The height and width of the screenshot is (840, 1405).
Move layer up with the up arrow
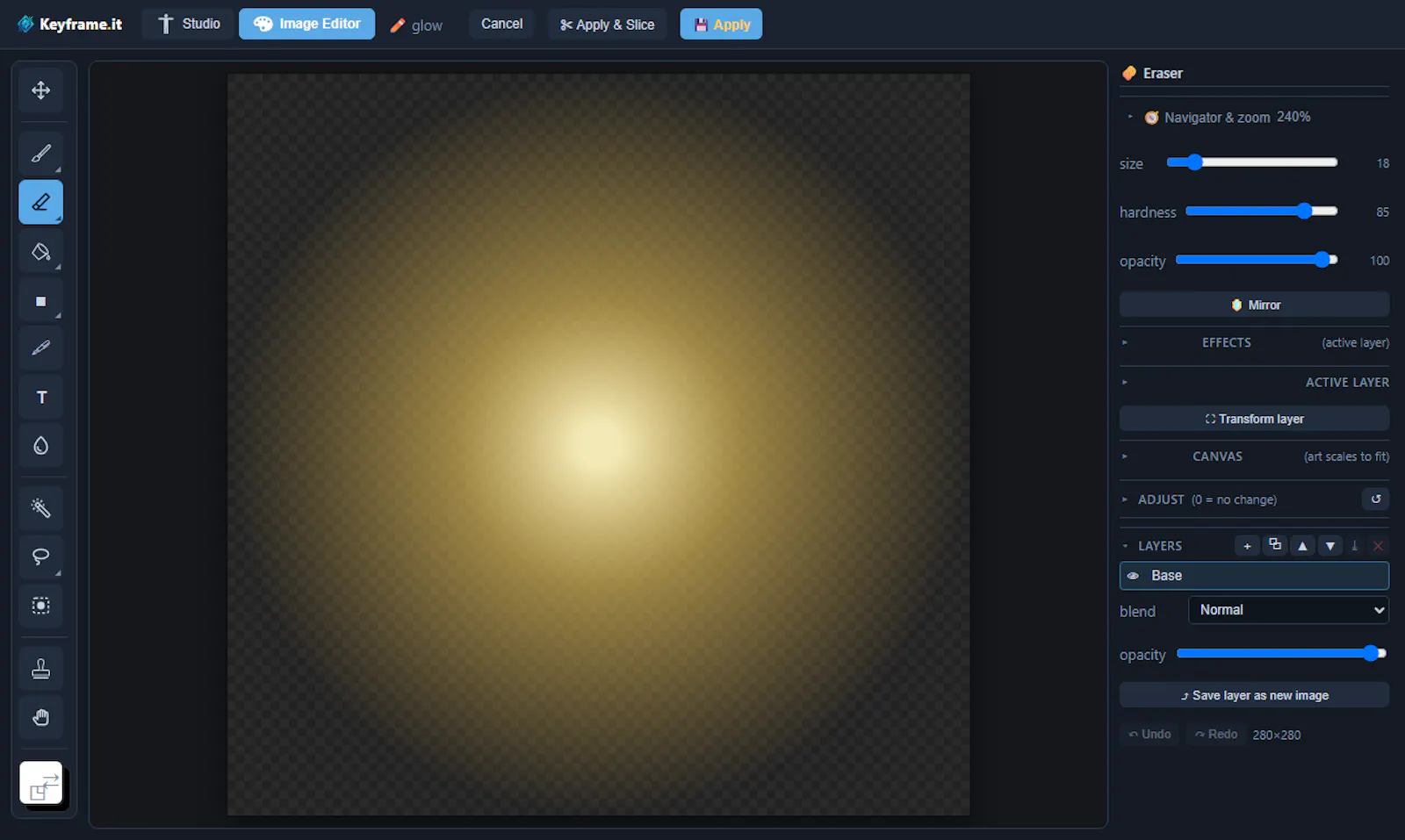tap(1303, 546)
